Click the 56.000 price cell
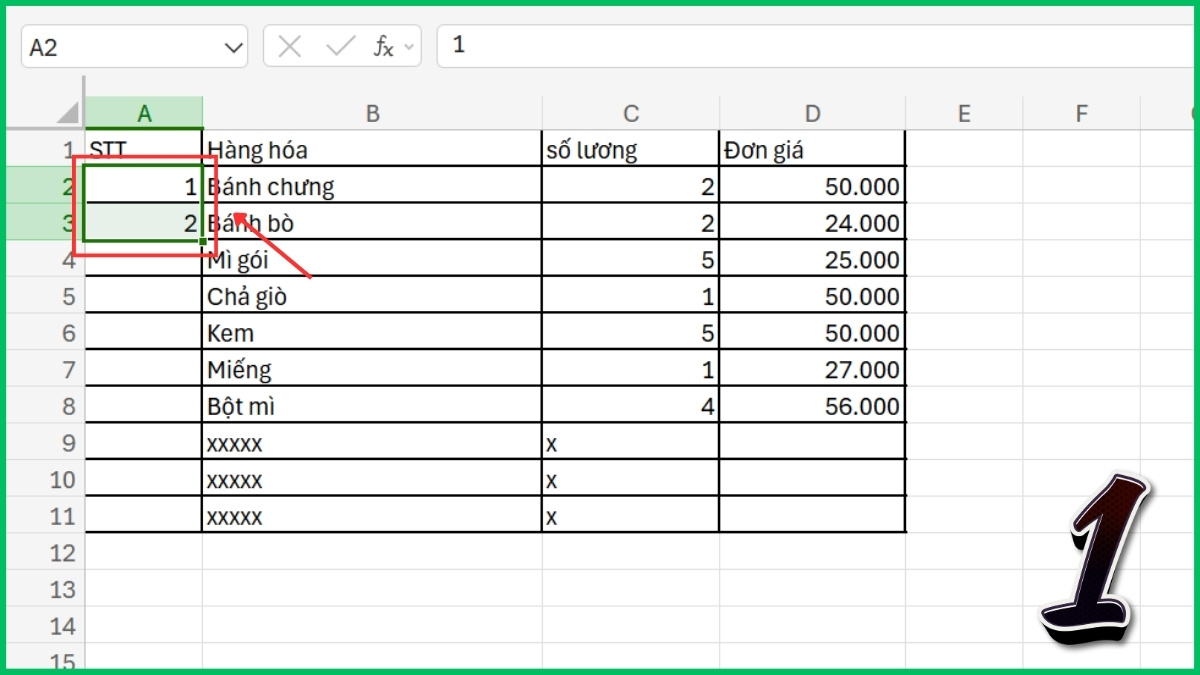1200x675 pixels. 812,406
